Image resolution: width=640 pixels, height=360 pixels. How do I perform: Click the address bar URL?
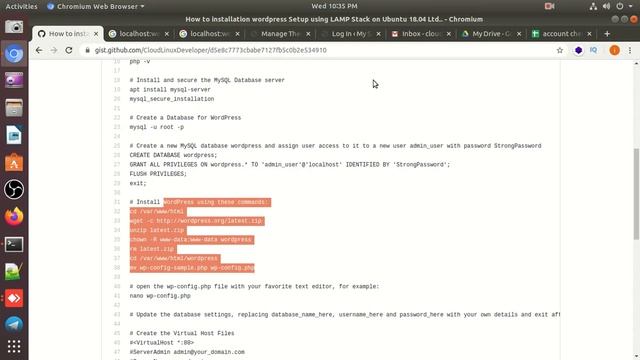click(x=211, y=50)
